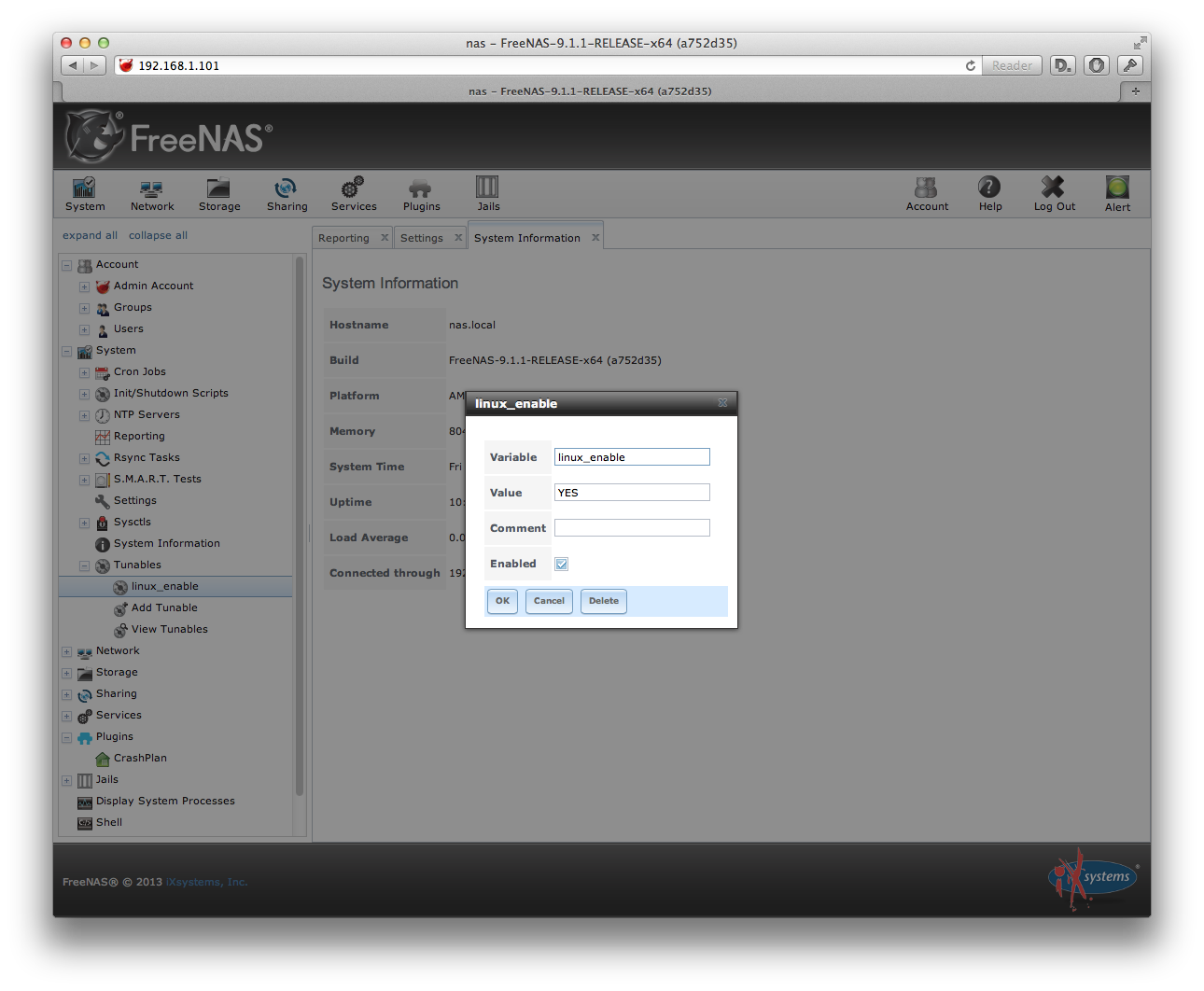Open the Account toolbar icon

pos(927,194)
